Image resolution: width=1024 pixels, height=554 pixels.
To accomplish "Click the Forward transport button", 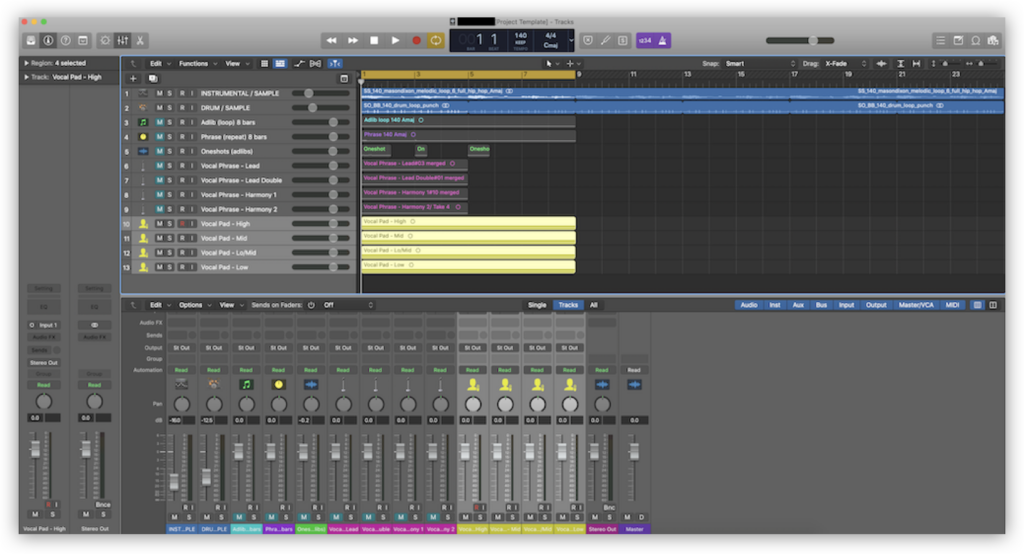I will [x=353, y=41].
